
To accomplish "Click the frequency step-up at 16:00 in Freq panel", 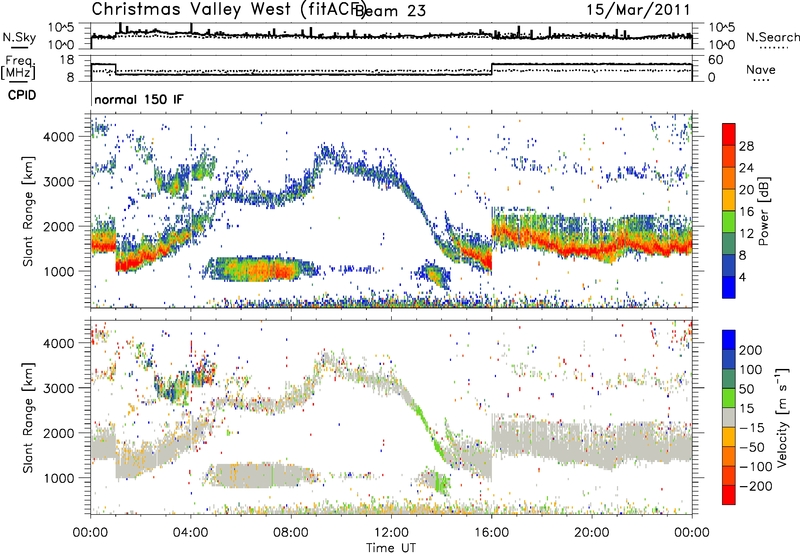I will [x=492, y=69].
